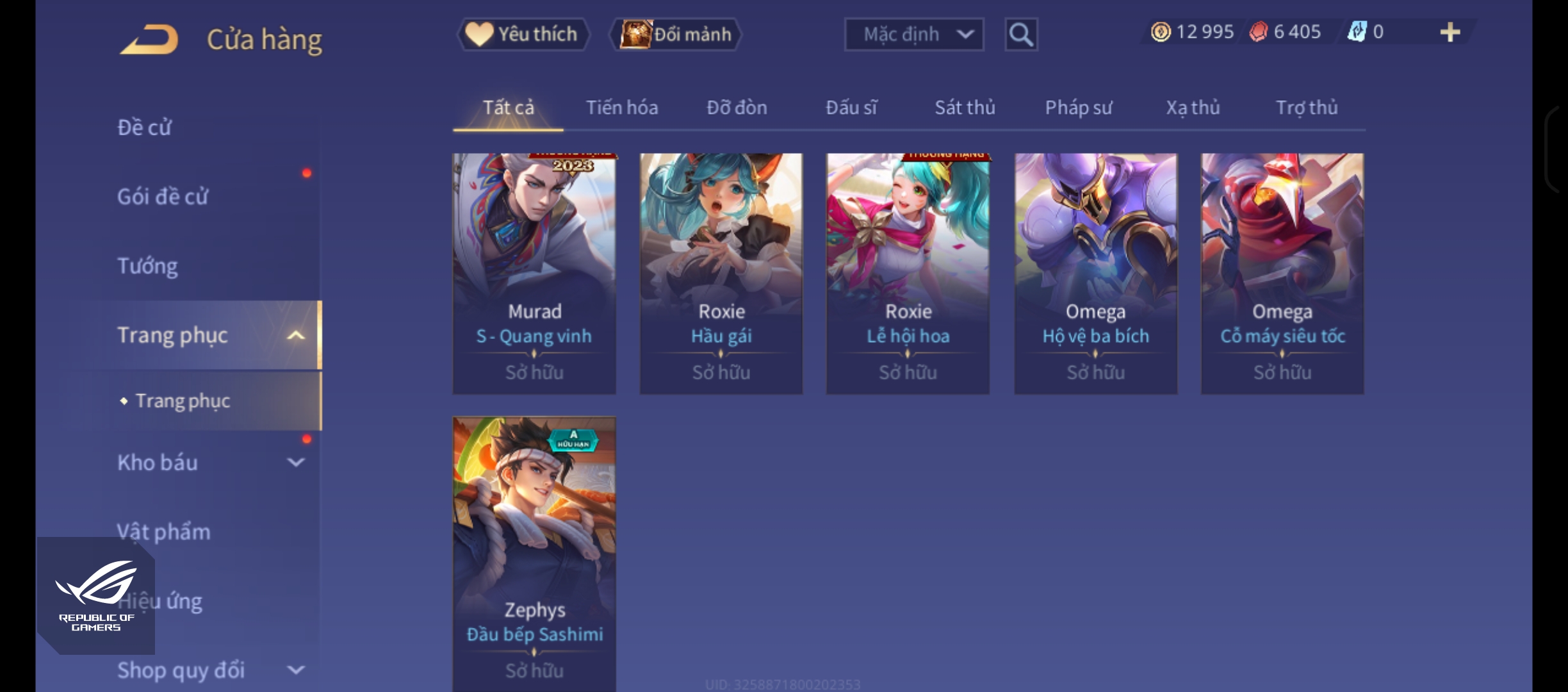This screenshot has width=1568, height=692.
Task: Open the search magnifier icon
Action: [1021, 35]
